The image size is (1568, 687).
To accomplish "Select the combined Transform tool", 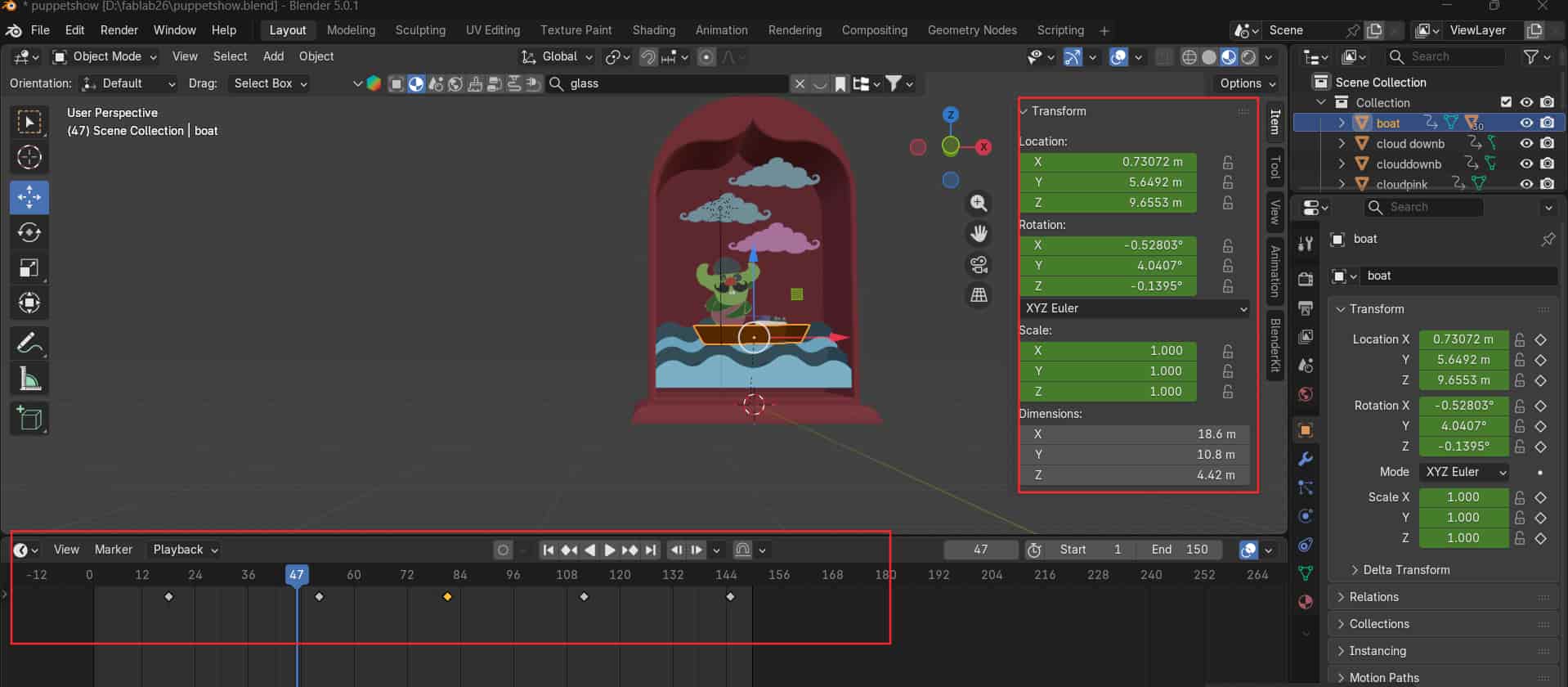I will click(x=29, y=303).
